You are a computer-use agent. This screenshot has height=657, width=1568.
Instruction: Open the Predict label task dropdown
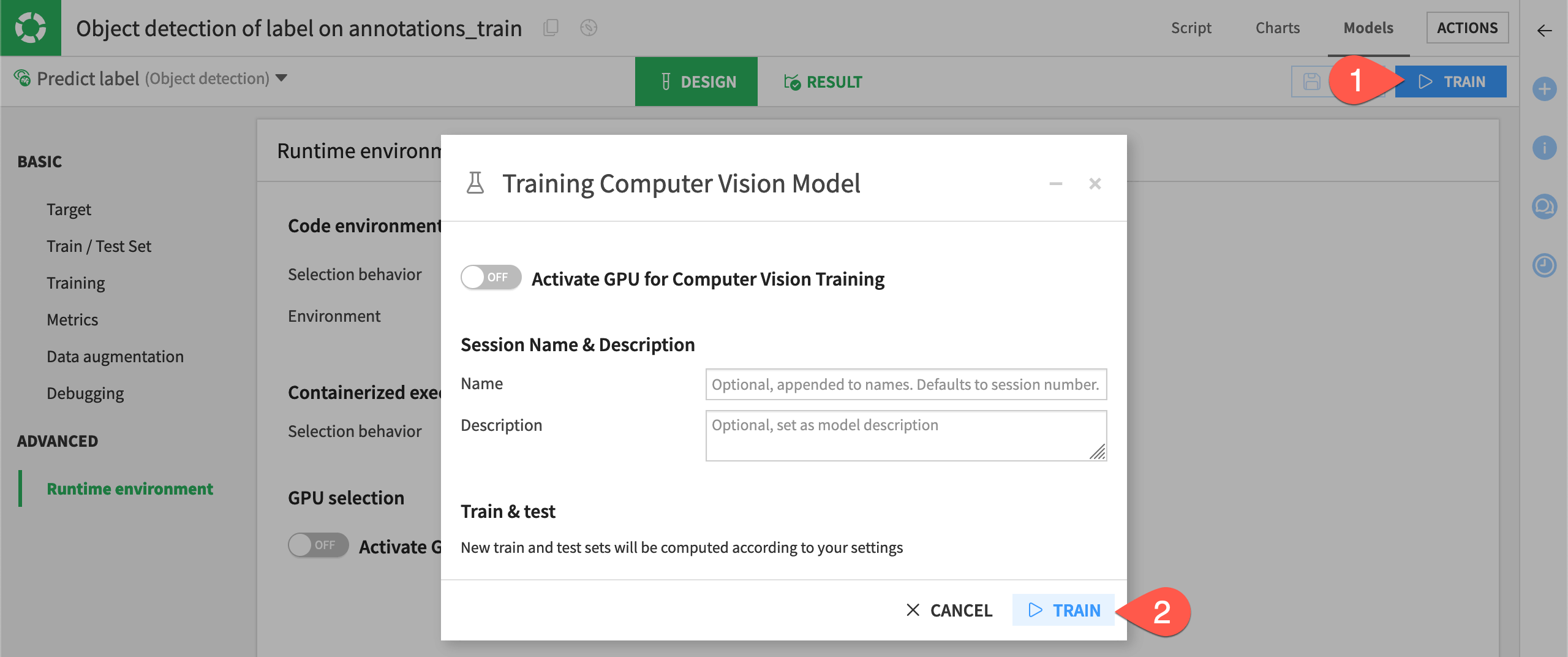tap(282, 78)
